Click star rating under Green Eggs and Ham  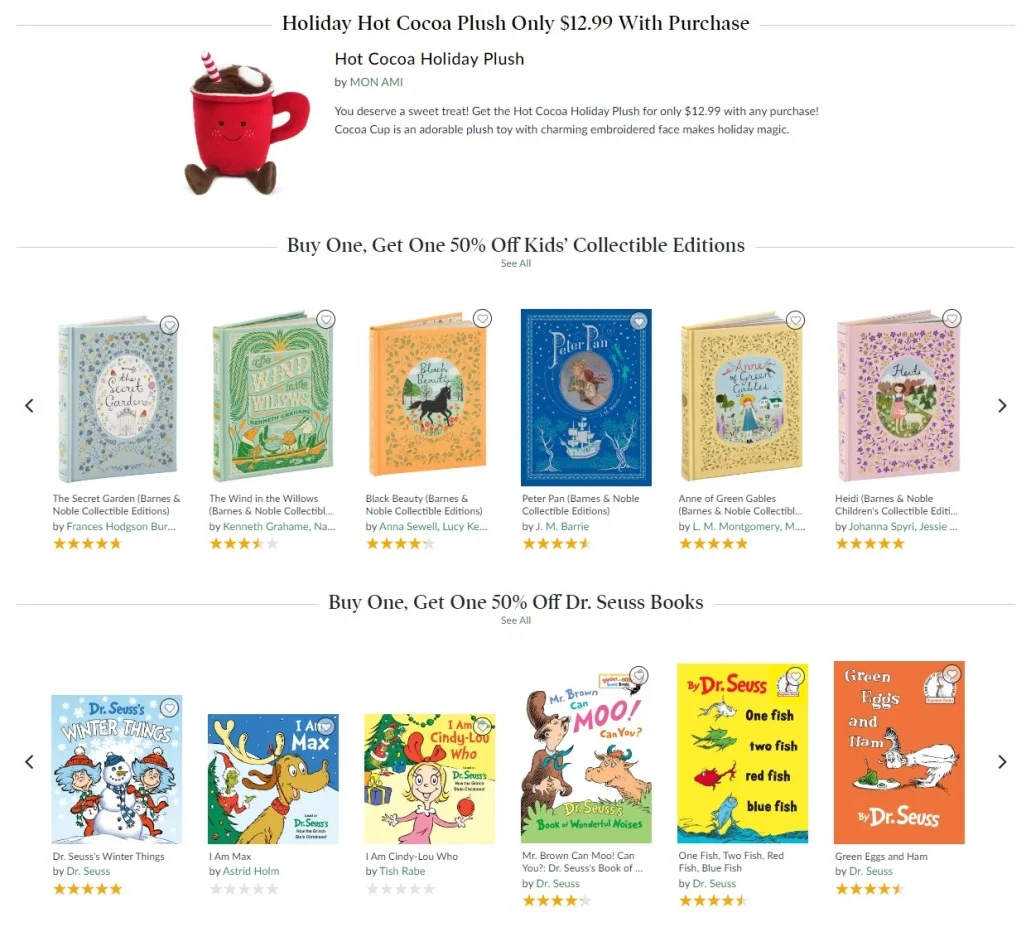pos(869,889)
